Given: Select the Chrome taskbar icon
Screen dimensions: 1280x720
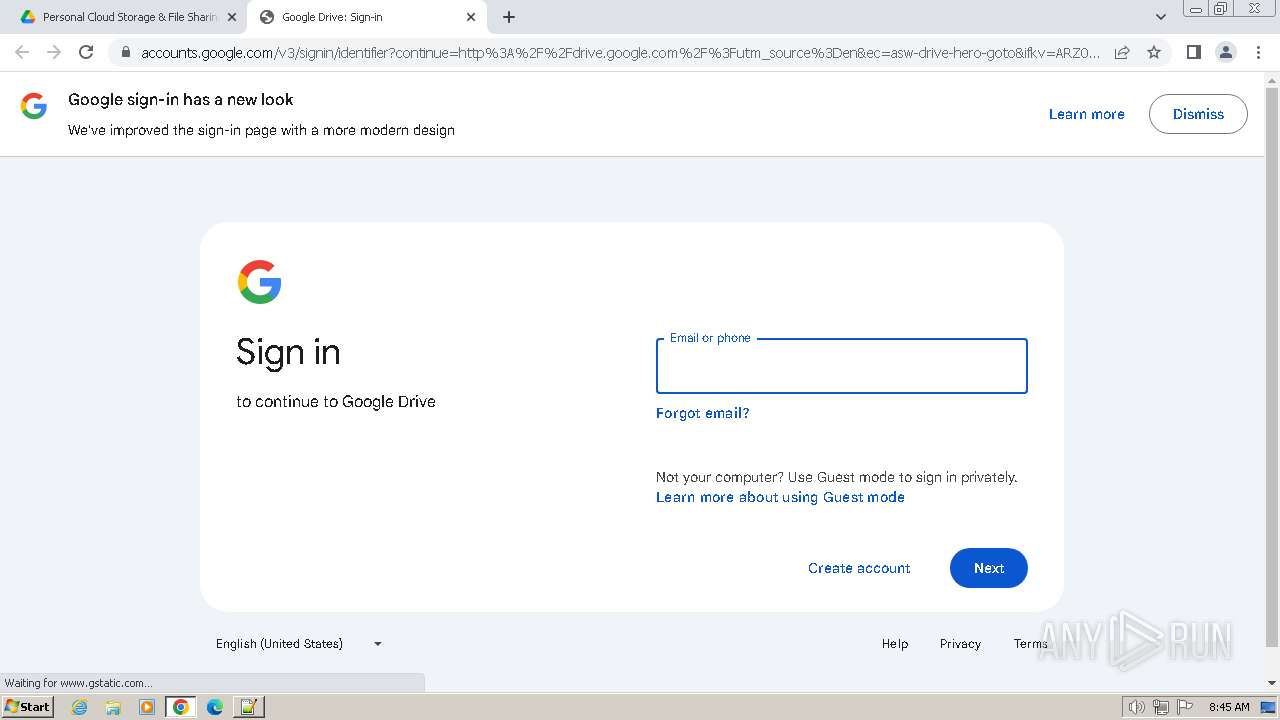Looking at the screenshot, I should coord(181,707).
